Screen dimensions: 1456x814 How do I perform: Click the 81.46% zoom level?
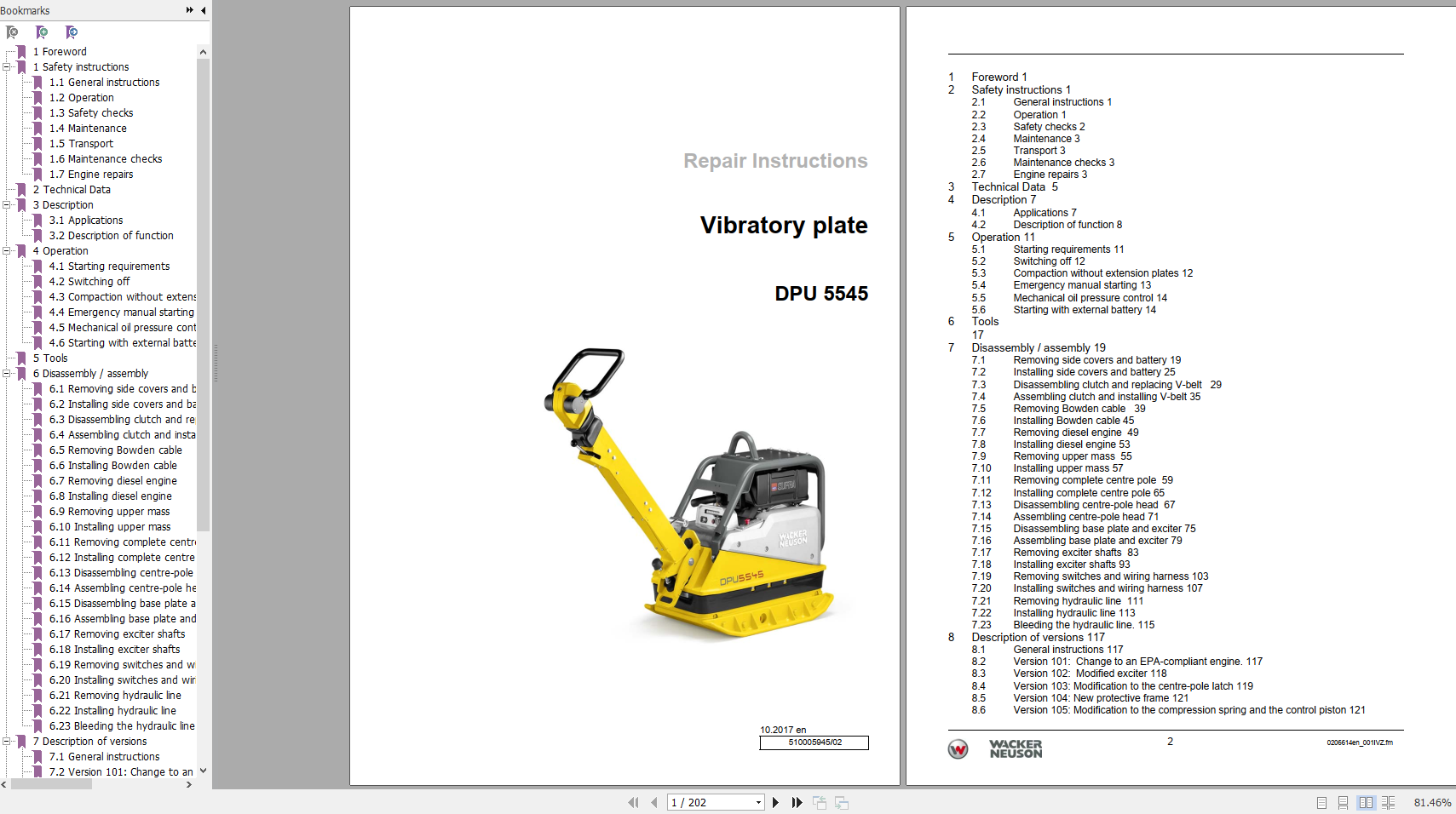point(1432,802)
